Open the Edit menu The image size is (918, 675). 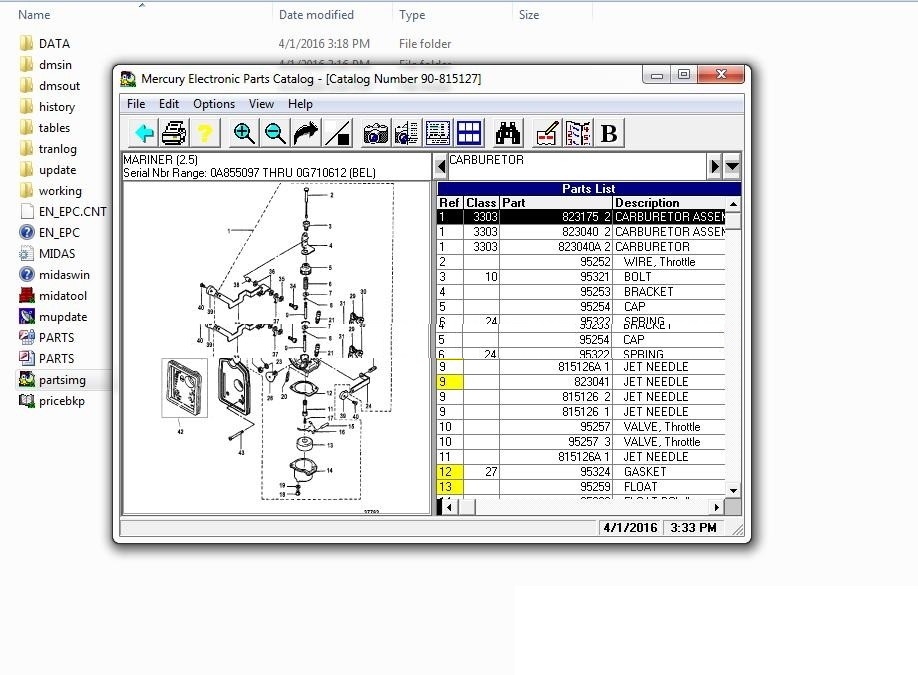point(169,104)
